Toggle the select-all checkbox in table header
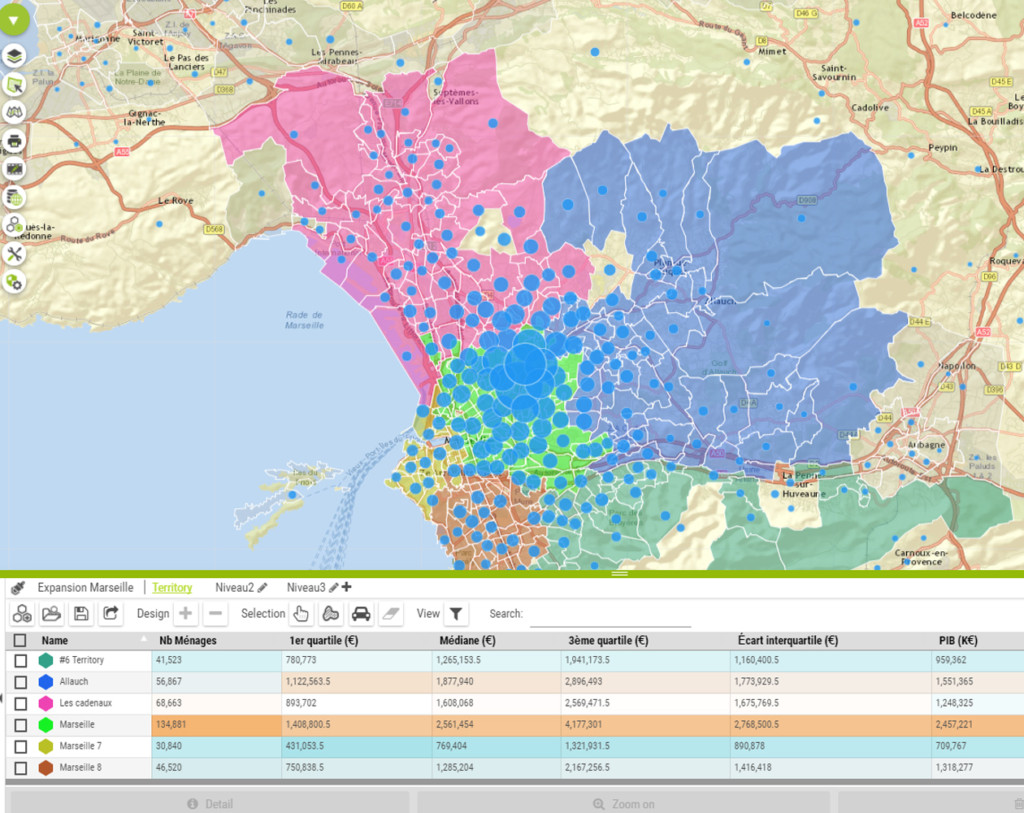The height and width of the screenshot is (813, 1024). 21,640
